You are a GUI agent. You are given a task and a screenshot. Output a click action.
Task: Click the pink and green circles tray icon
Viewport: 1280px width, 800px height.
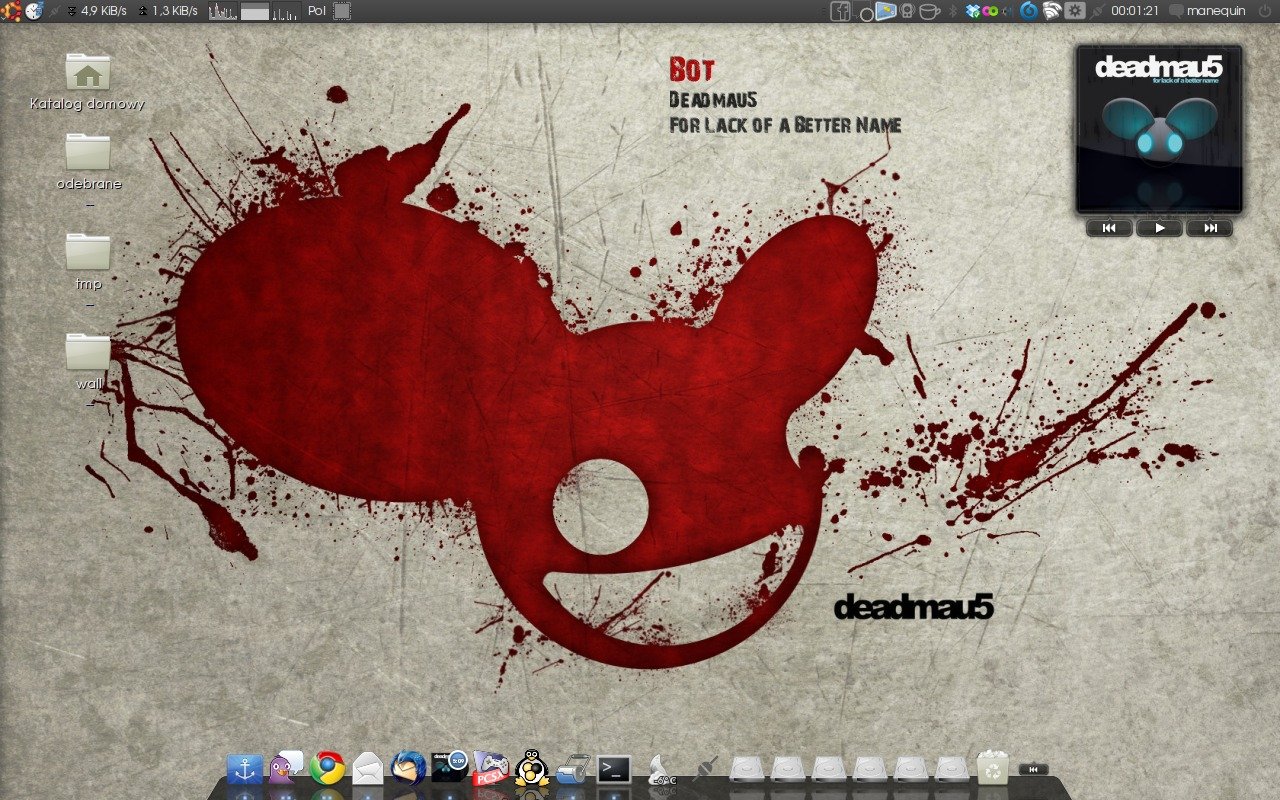click(989, 11)
